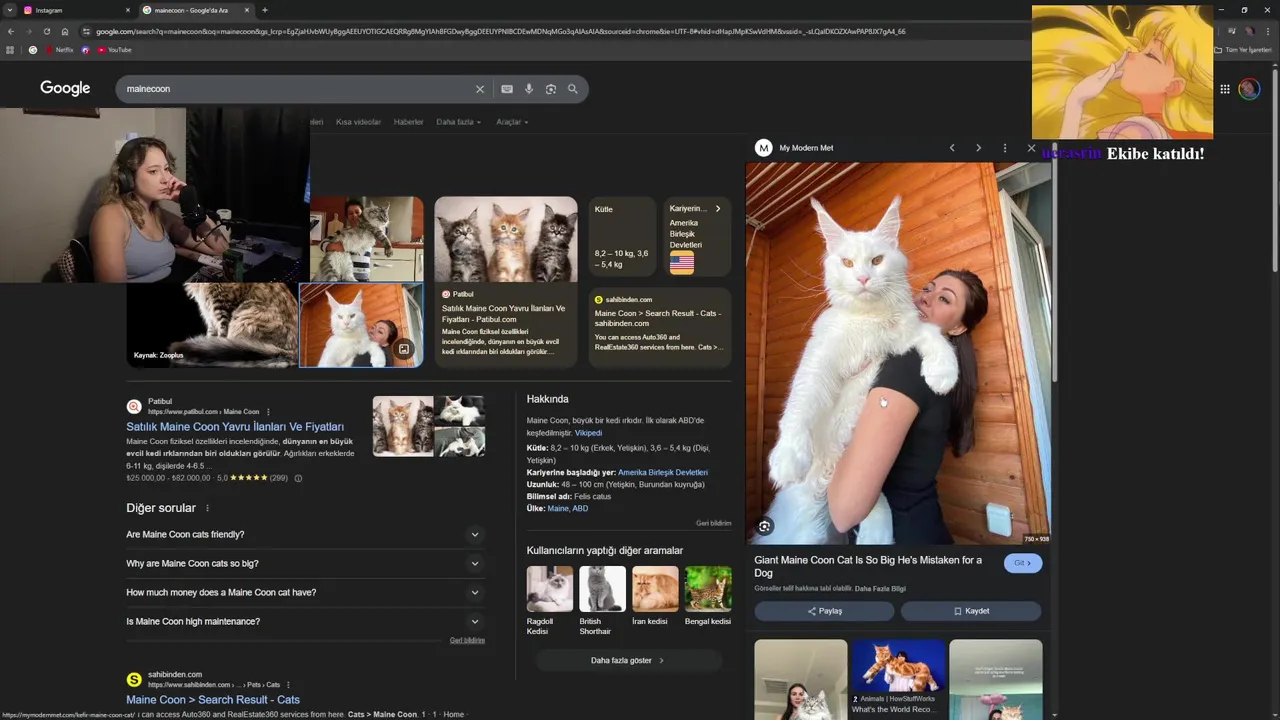Open the site info icon in the address bar

click(87, 31)
